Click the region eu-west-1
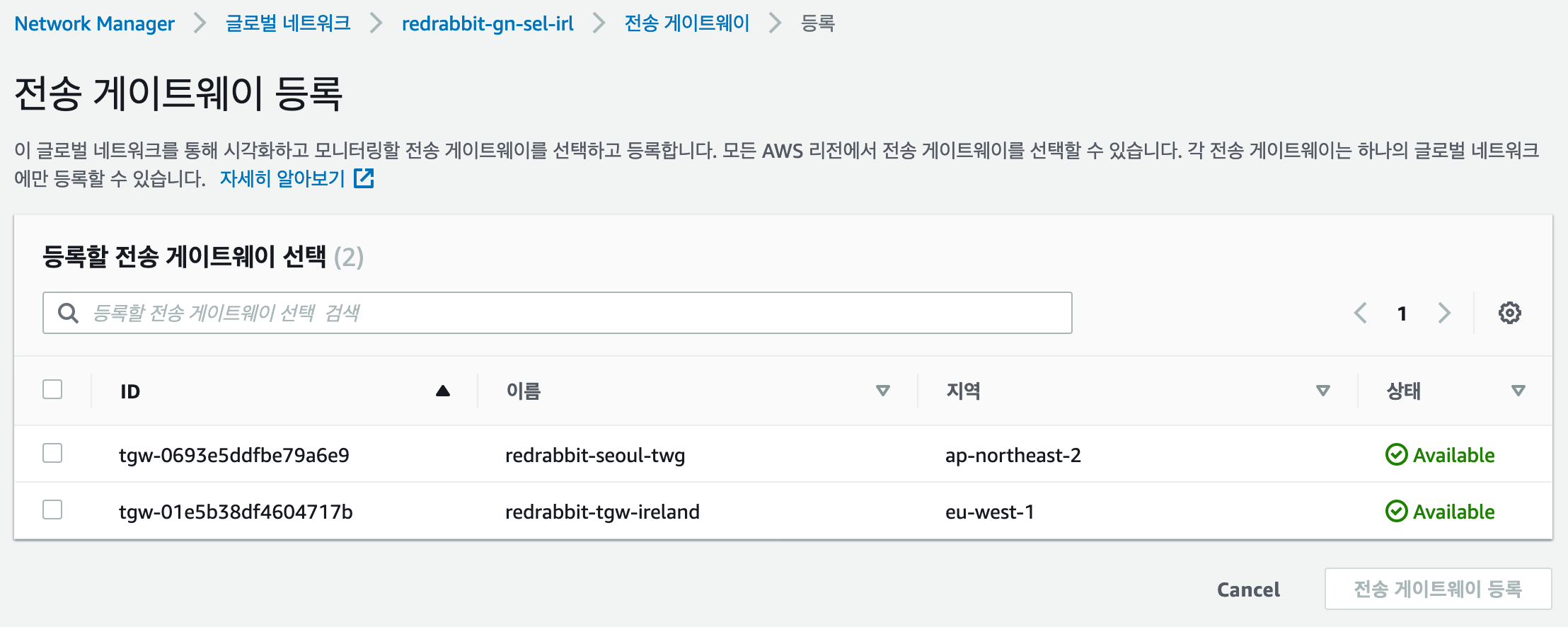 [x=990, y=512]
